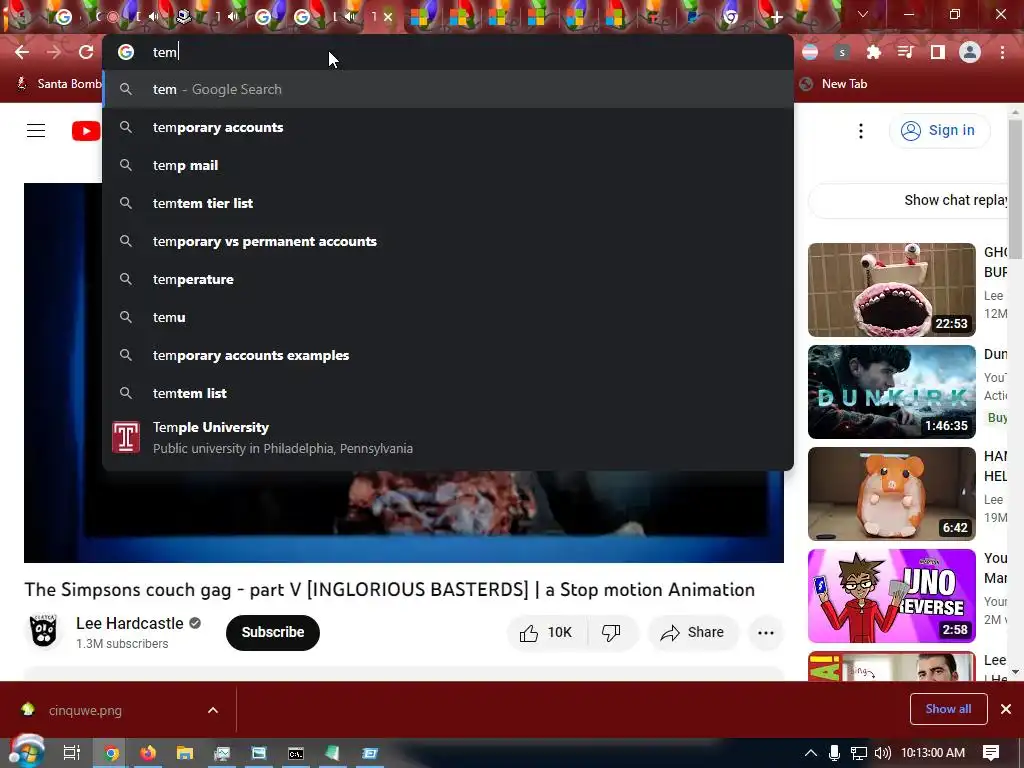Open the downloaded cinquwe.png file
The width and height of the screenshot is (1024, 768).
[x=85, y=710]
